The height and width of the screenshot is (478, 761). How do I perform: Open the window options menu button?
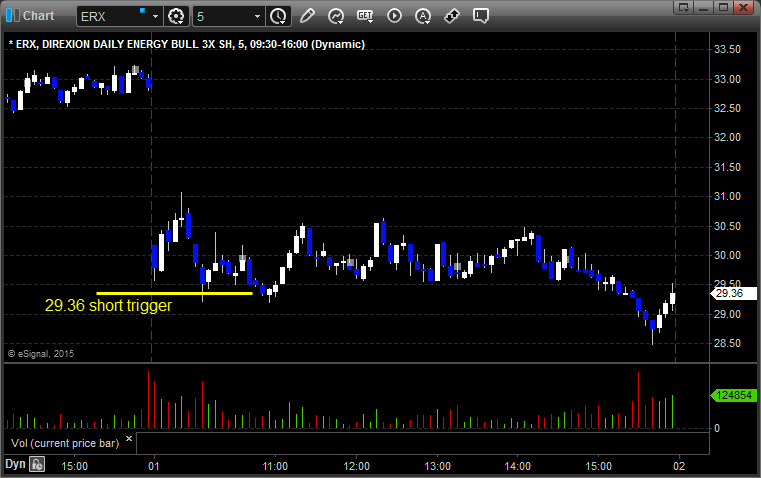coord(684,7)
